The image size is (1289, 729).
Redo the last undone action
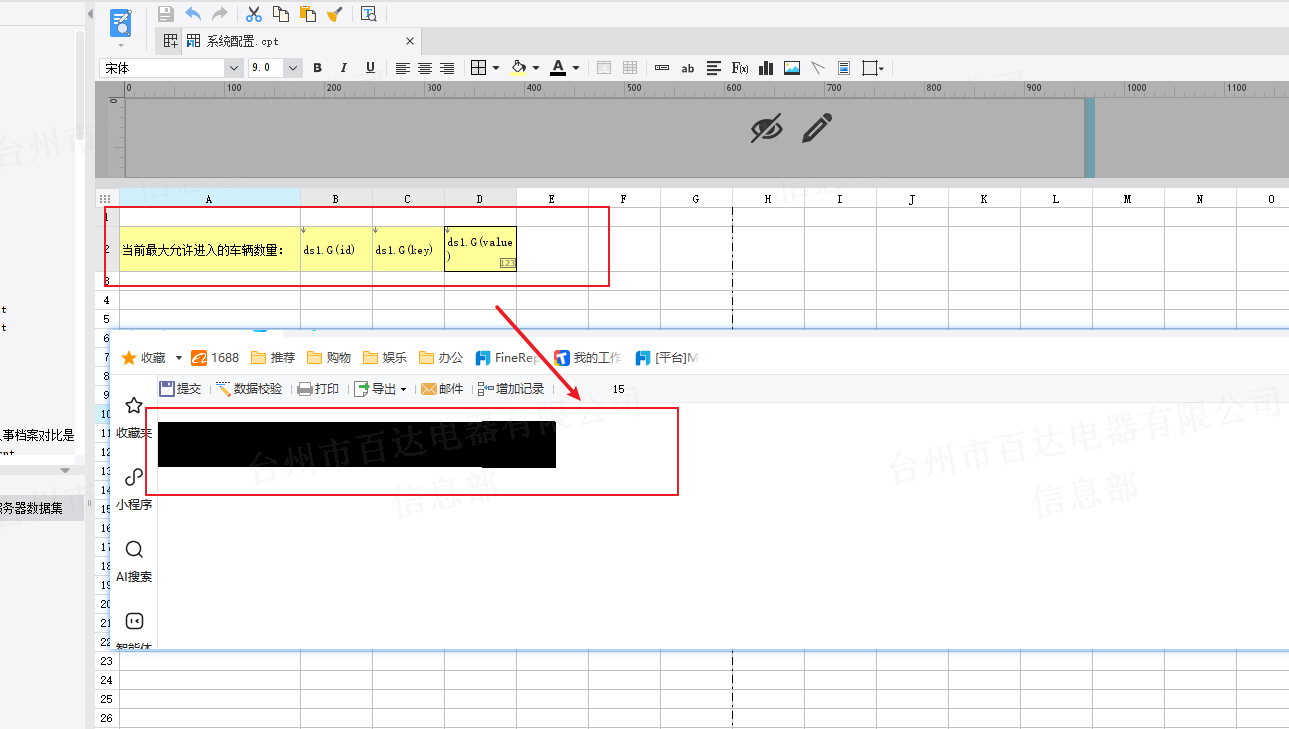pos(219,14)
